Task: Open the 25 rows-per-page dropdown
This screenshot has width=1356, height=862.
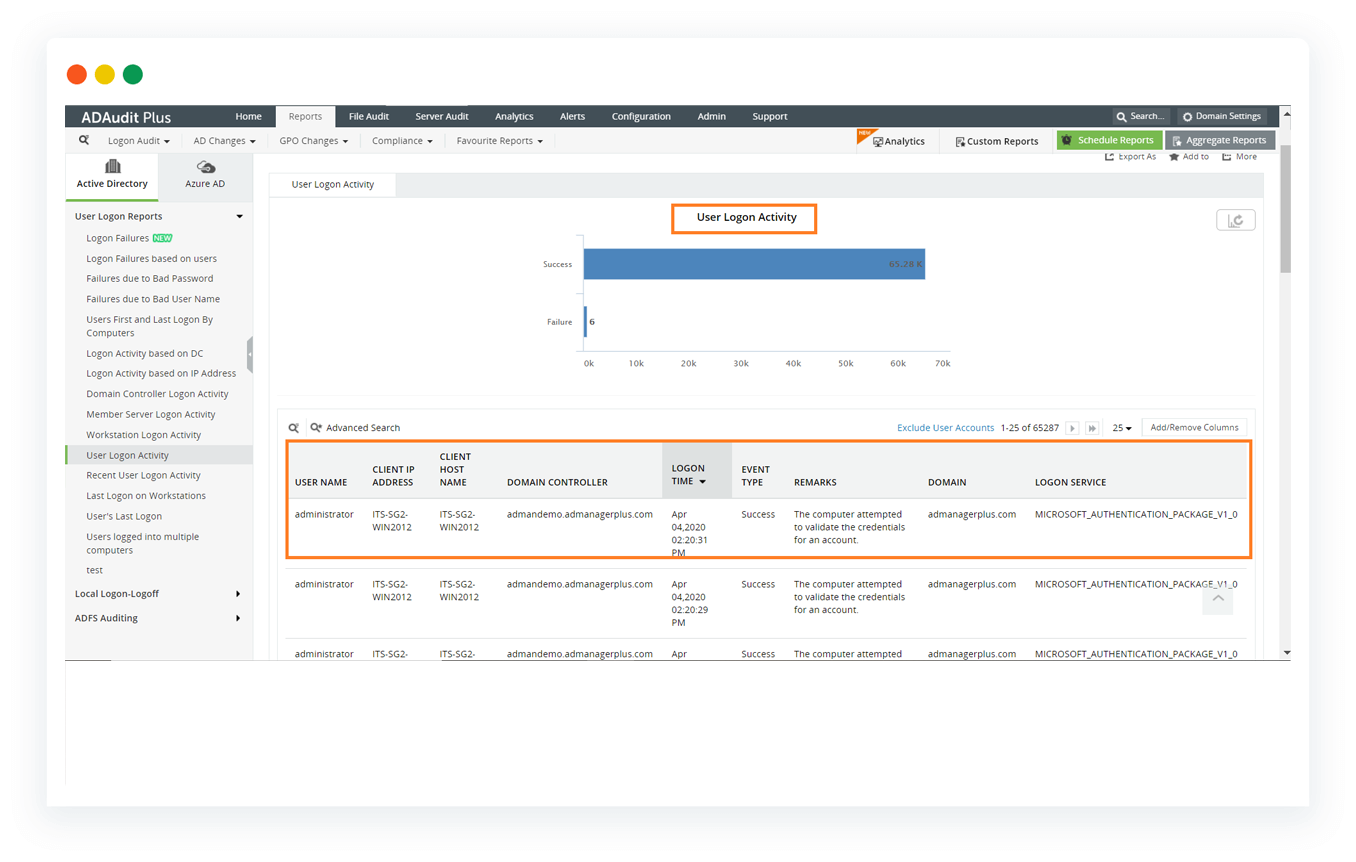Action: coord(1122,428)
